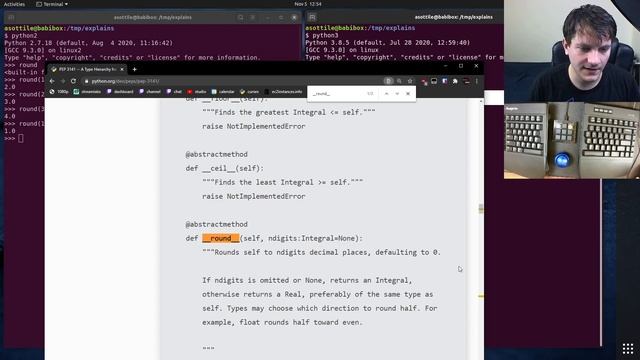The width and height of the screenshot is (640, 360).
Task: Open the chat bookmark
Action: point(174,92)
